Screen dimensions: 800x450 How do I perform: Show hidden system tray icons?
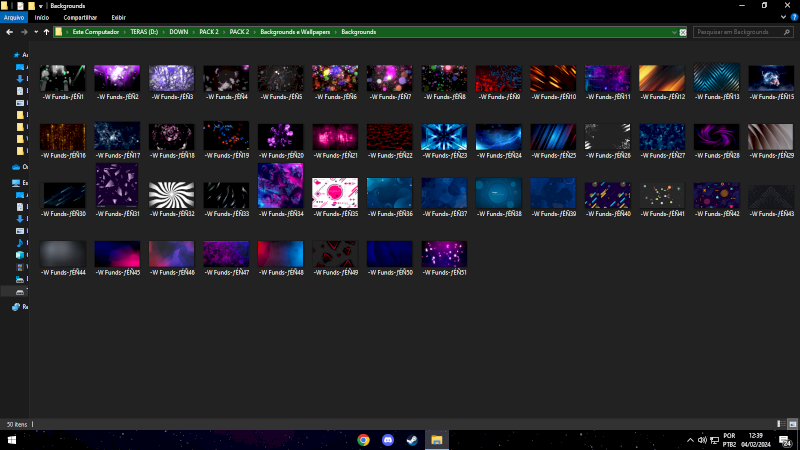690,440
